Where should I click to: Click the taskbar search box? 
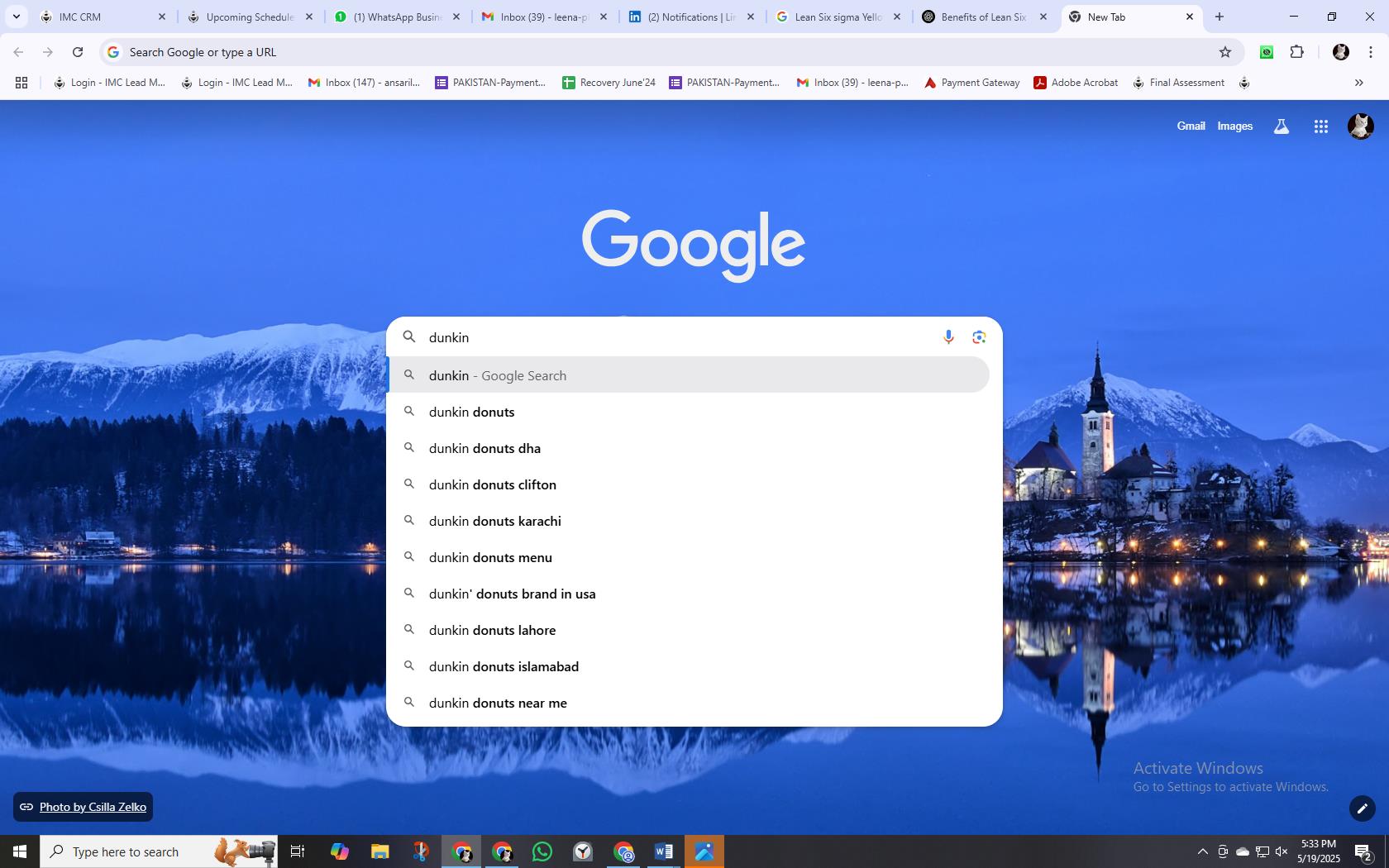coord(159,851)
